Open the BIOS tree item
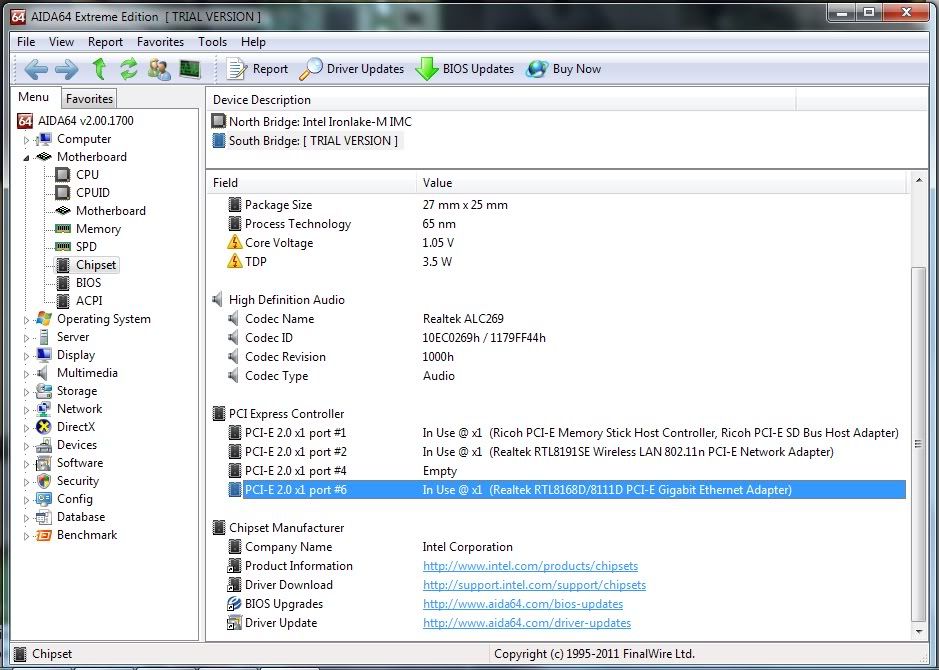Screen dimensions: 939x670 pos(88,283)
